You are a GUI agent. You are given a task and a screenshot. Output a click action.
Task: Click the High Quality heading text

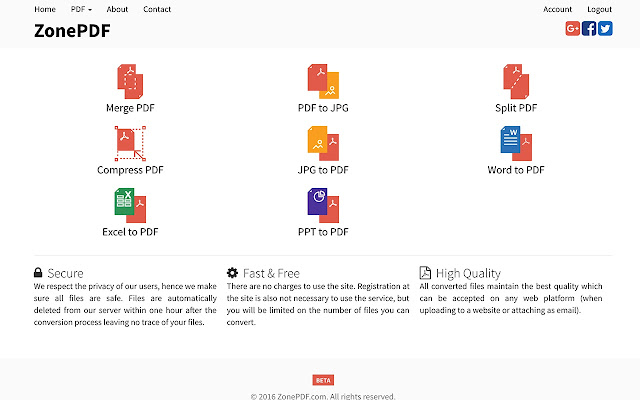click(468, 273)
